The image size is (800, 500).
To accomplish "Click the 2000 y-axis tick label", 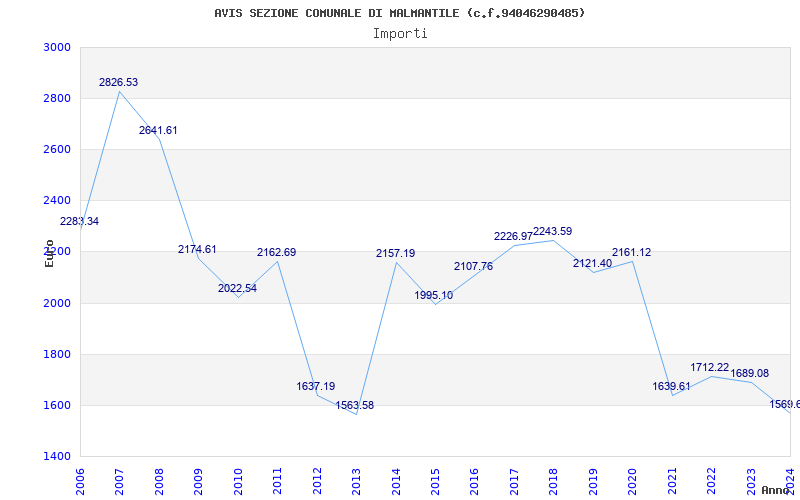I will point(57,303).
